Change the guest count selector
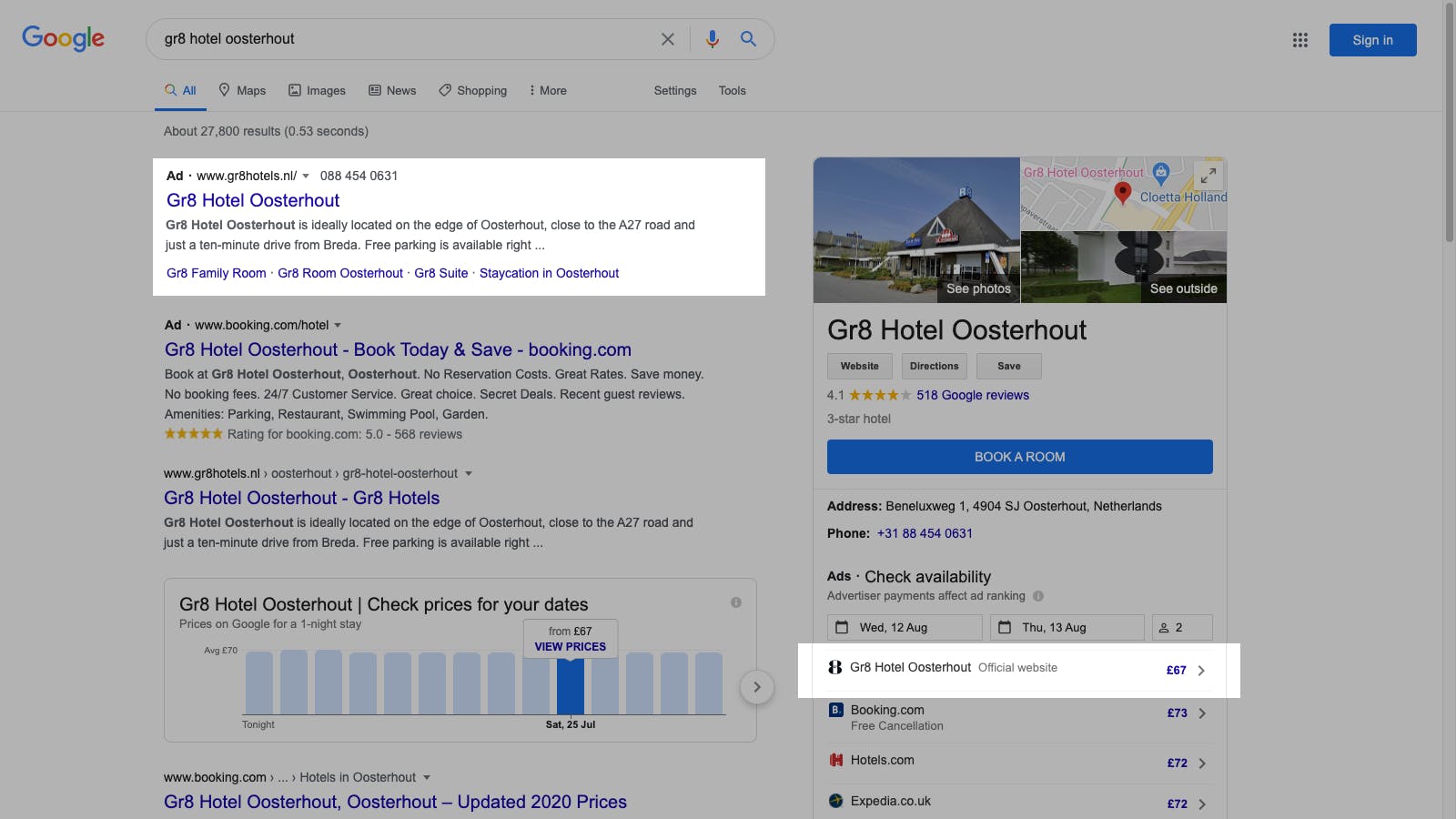The width and height of the screenshot is (1456, 819). coord(1182,627)
